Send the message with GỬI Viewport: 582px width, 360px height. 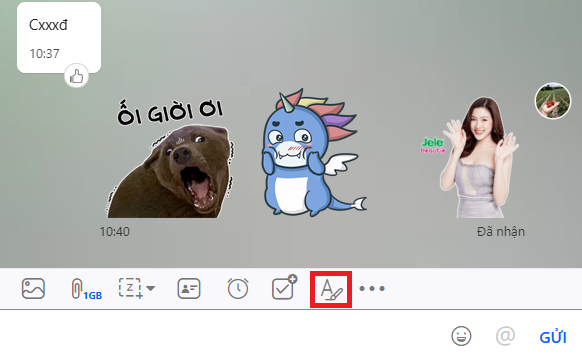coord(553,337)
